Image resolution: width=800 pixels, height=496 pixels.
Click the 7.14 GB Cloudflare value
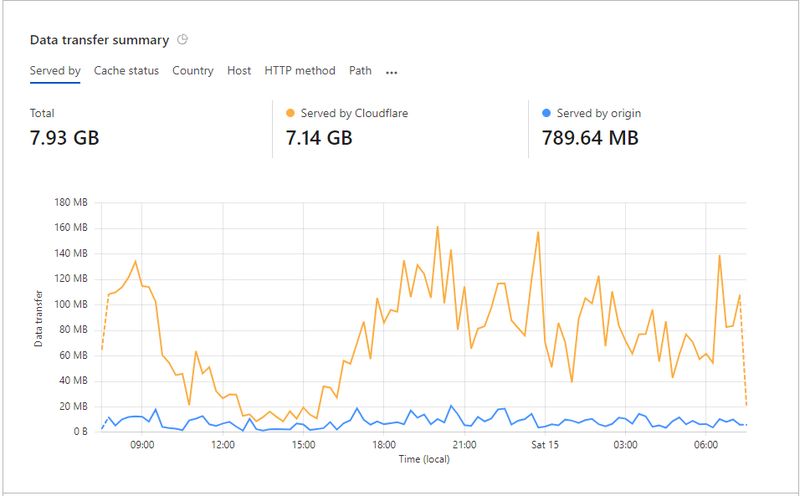coord(319,138)
